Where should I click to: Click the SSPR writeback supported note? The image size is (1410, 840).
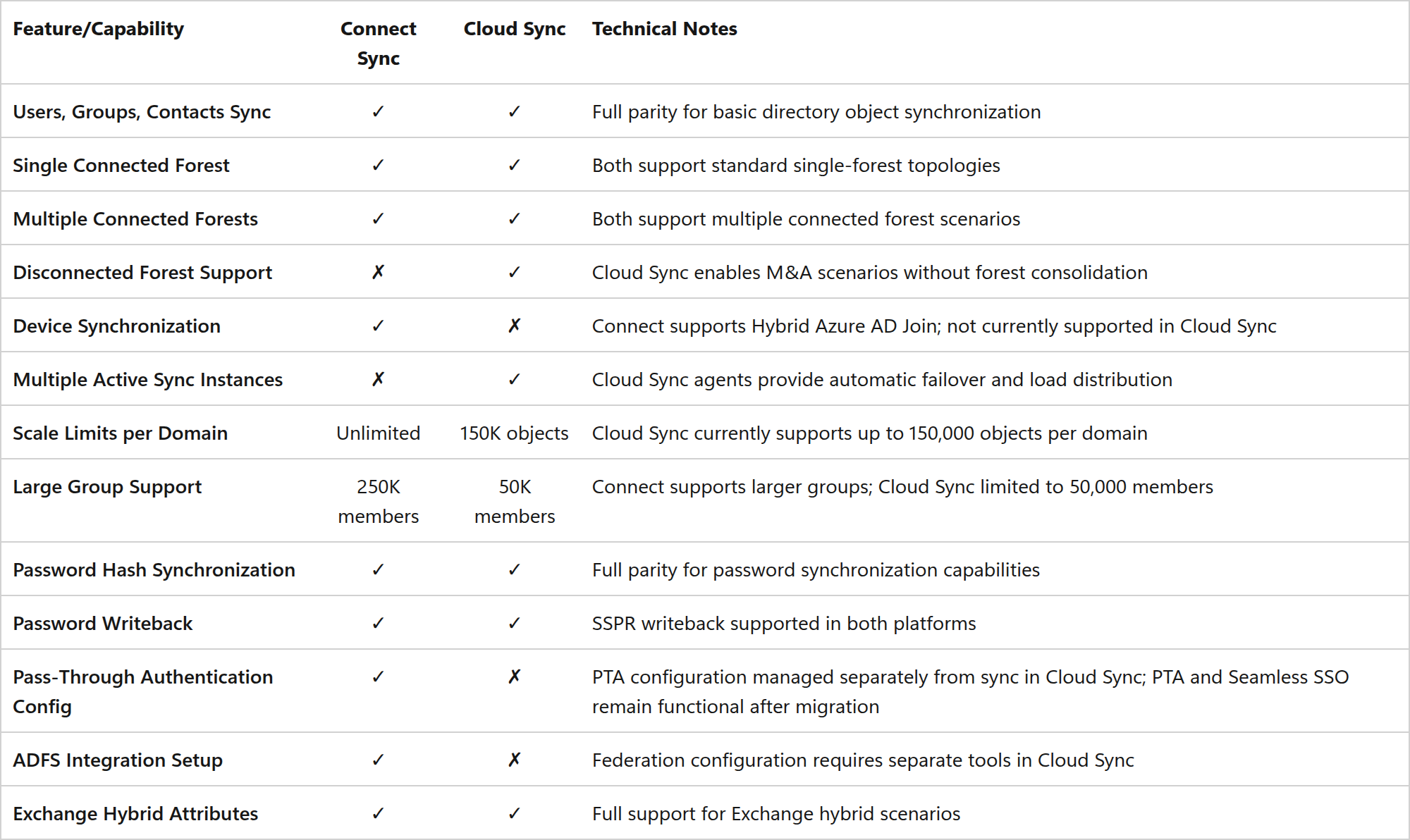coord(784,624)
